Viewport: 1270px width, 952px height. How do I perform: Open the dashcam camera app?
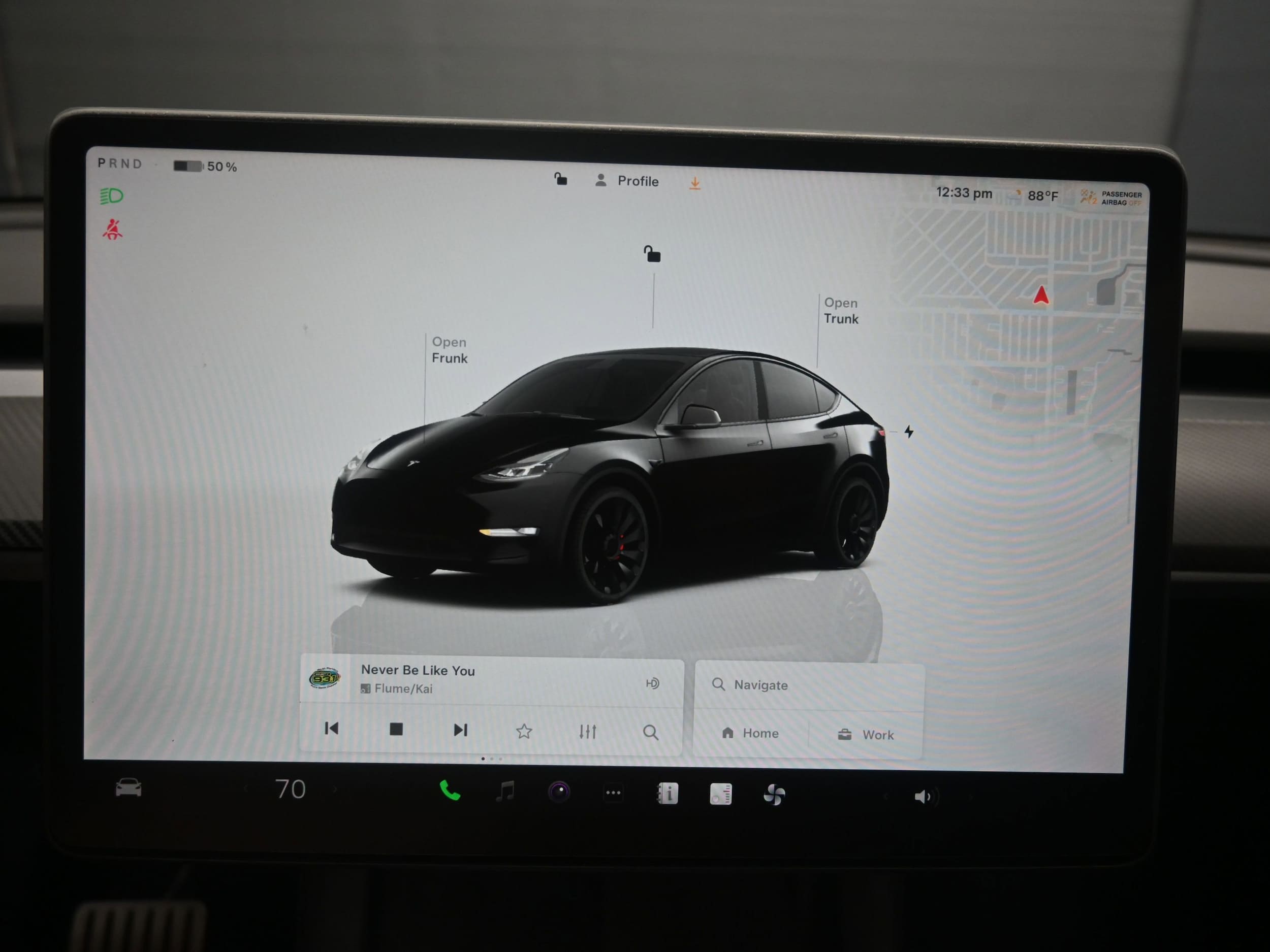tap(559, 793)
